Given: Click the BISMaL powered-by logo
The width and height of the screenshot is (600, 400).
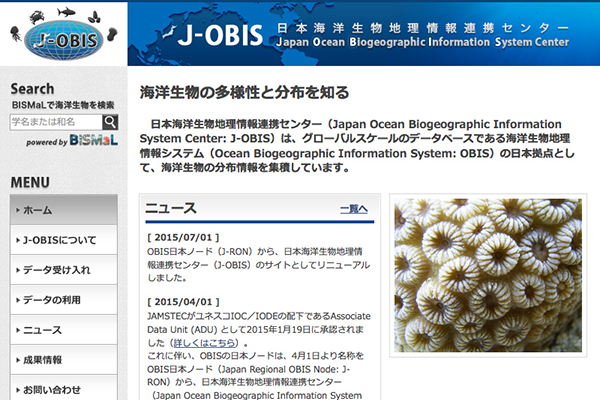Looking at the screenshot, I should click(x=93, y=140).
